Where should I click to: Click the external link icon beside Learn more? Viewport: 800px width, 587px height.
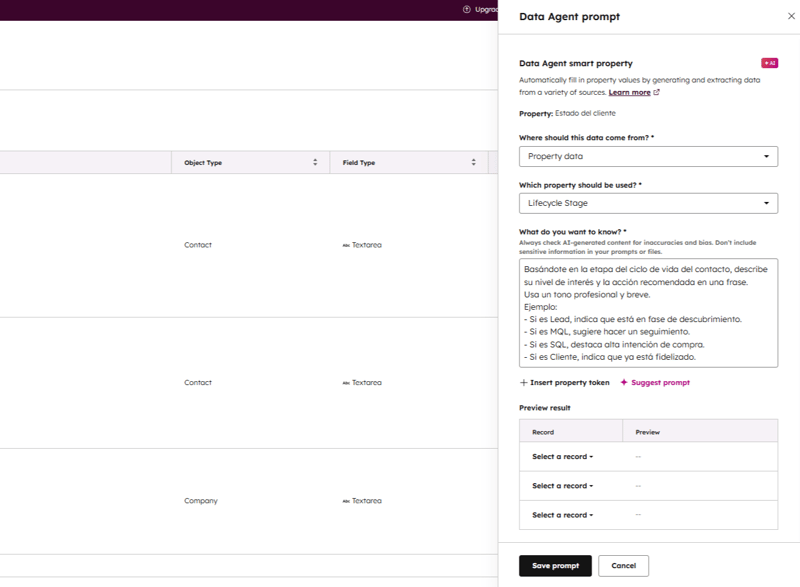[x=657, y=93]
